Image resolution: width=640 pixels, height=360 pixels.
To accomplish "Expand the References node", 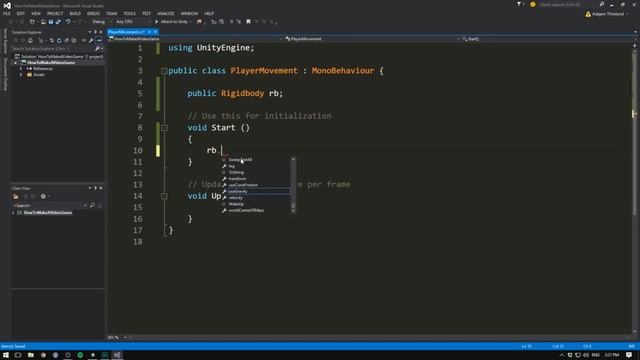I will (21, 69).
